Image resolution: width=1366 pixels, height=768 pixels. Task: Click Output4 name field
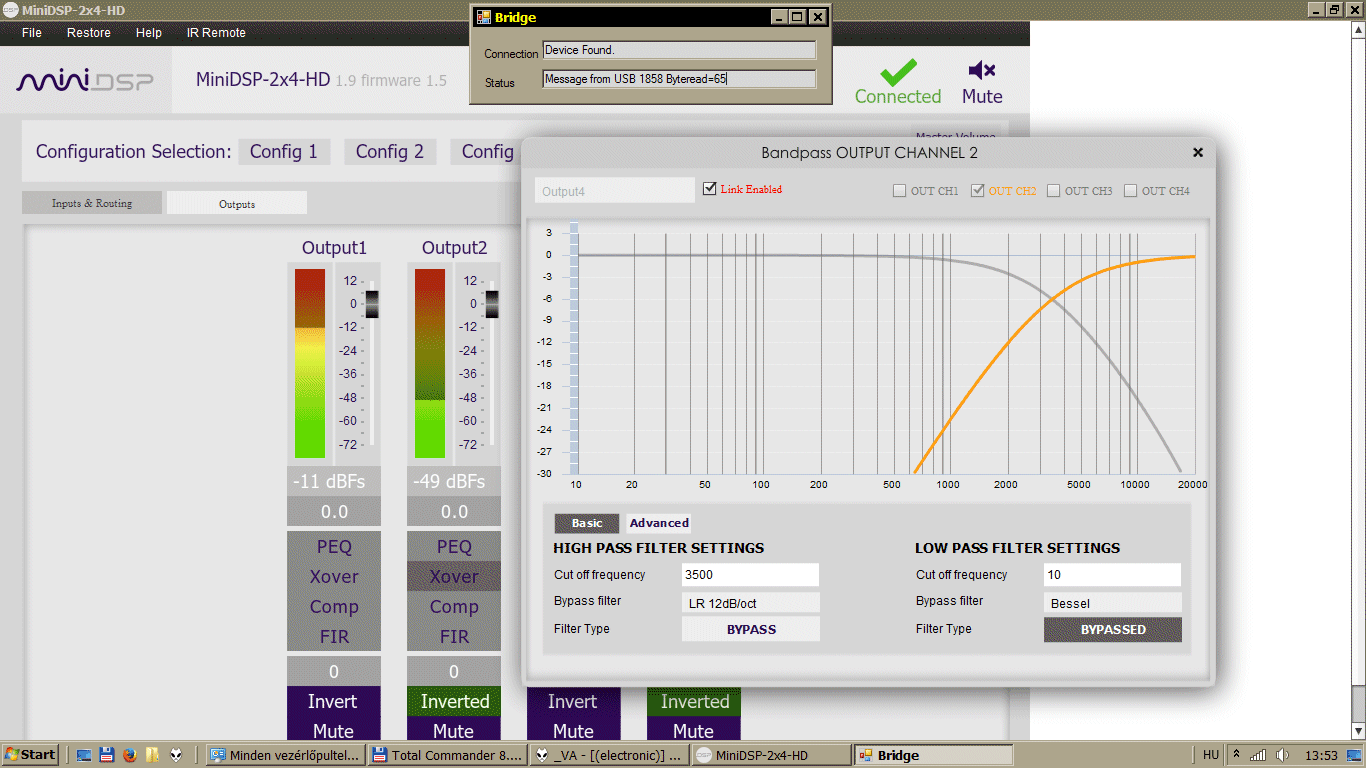point(615,190)
